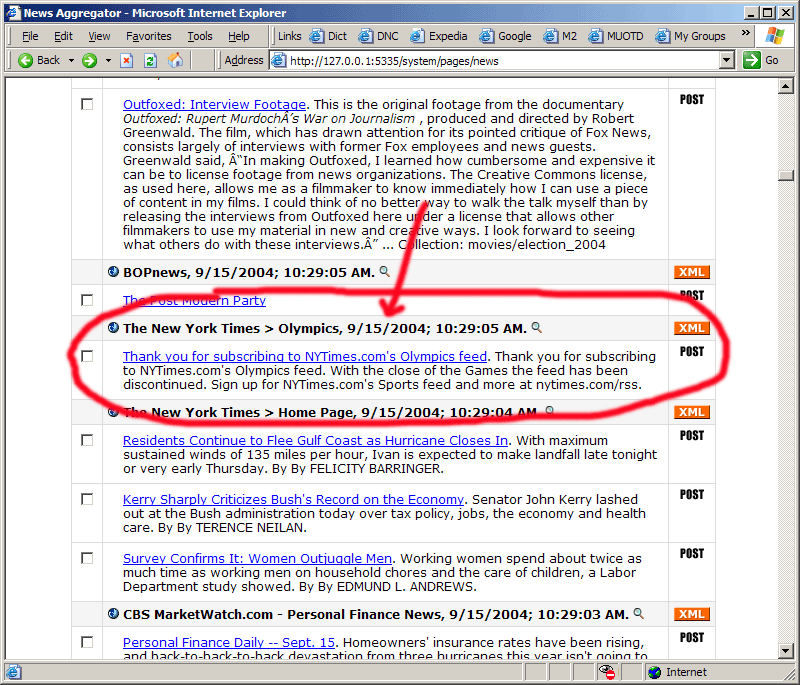Screen dimensions: 800x685
Task: Open the Favorites menu
Action: tap(148, 36)
